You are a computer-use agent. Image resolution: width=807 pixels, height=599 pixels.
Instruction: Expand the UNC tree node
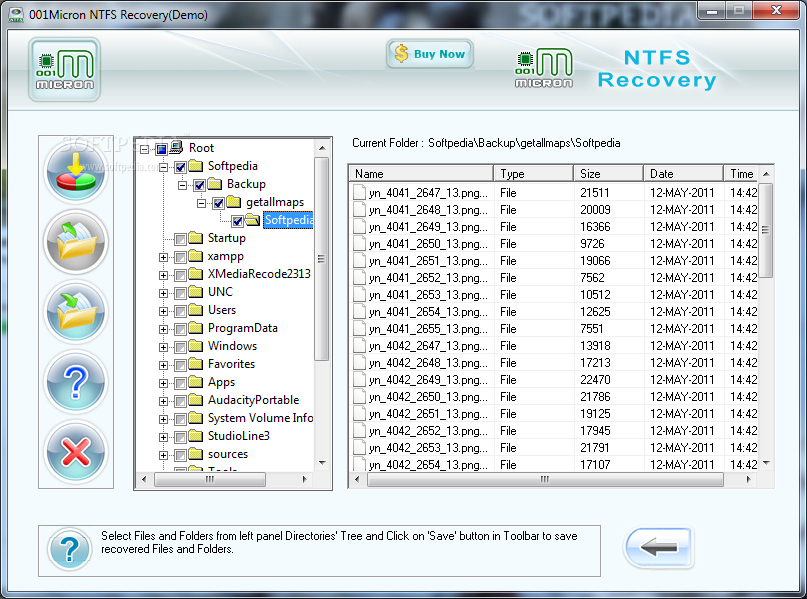[x=163, y=293]
